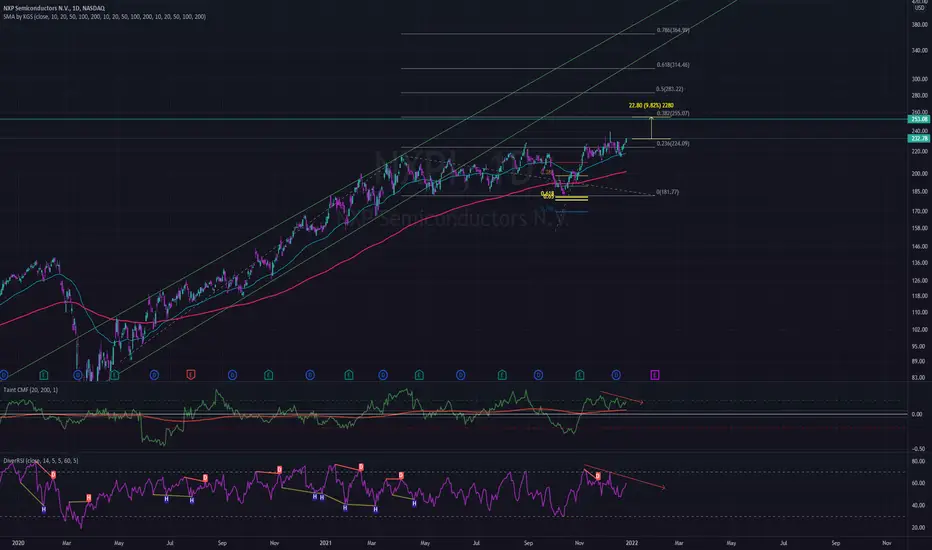Click the 0.5(283.22) Fibonacci level label

[670, 89]
